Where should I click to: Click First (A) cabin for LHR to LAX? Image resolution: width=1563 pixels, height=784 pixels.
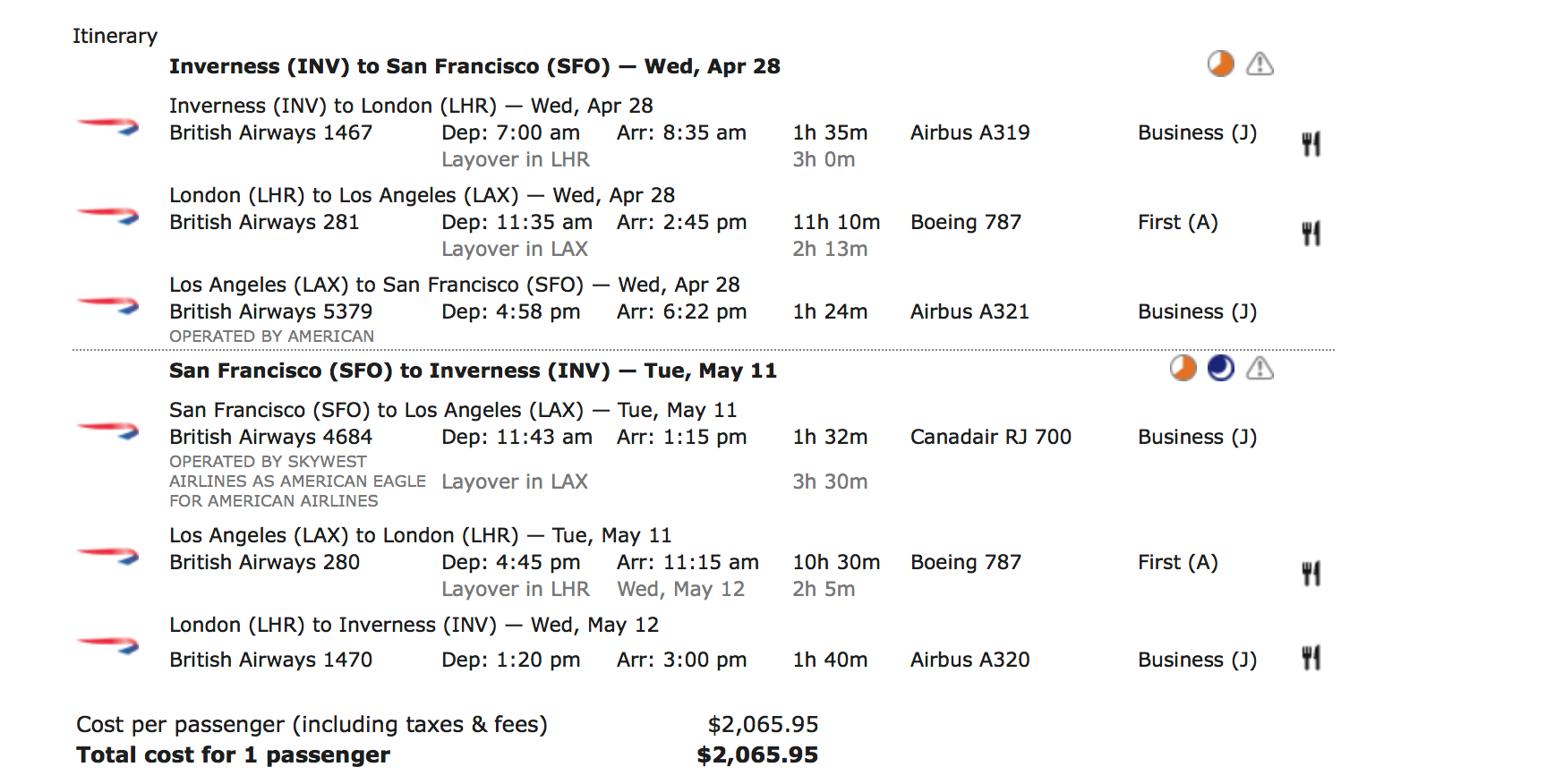pos(1178,222)
